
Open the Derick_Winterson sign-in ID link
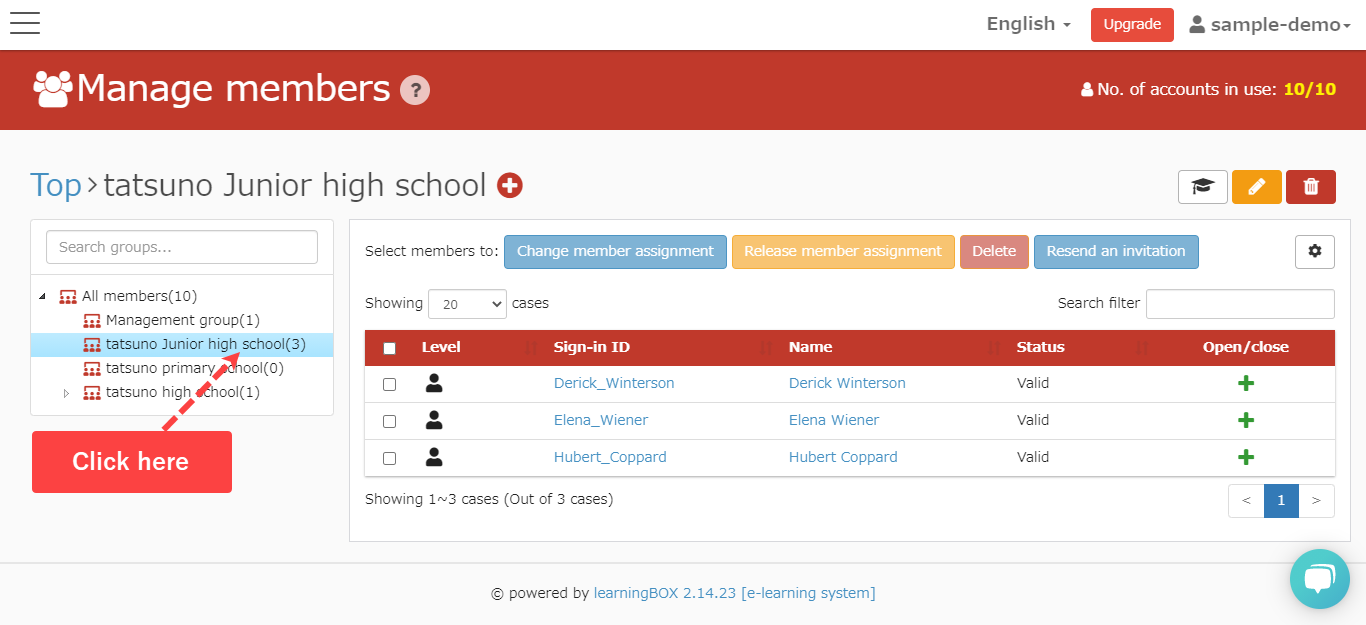[614, 384]
